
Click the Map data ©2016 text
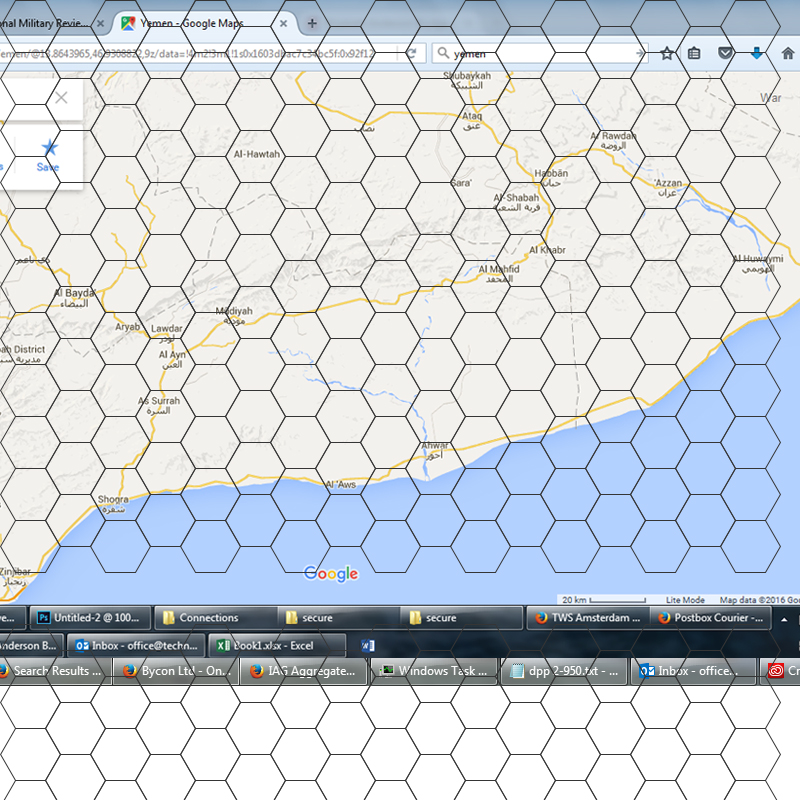click(759, 600)
